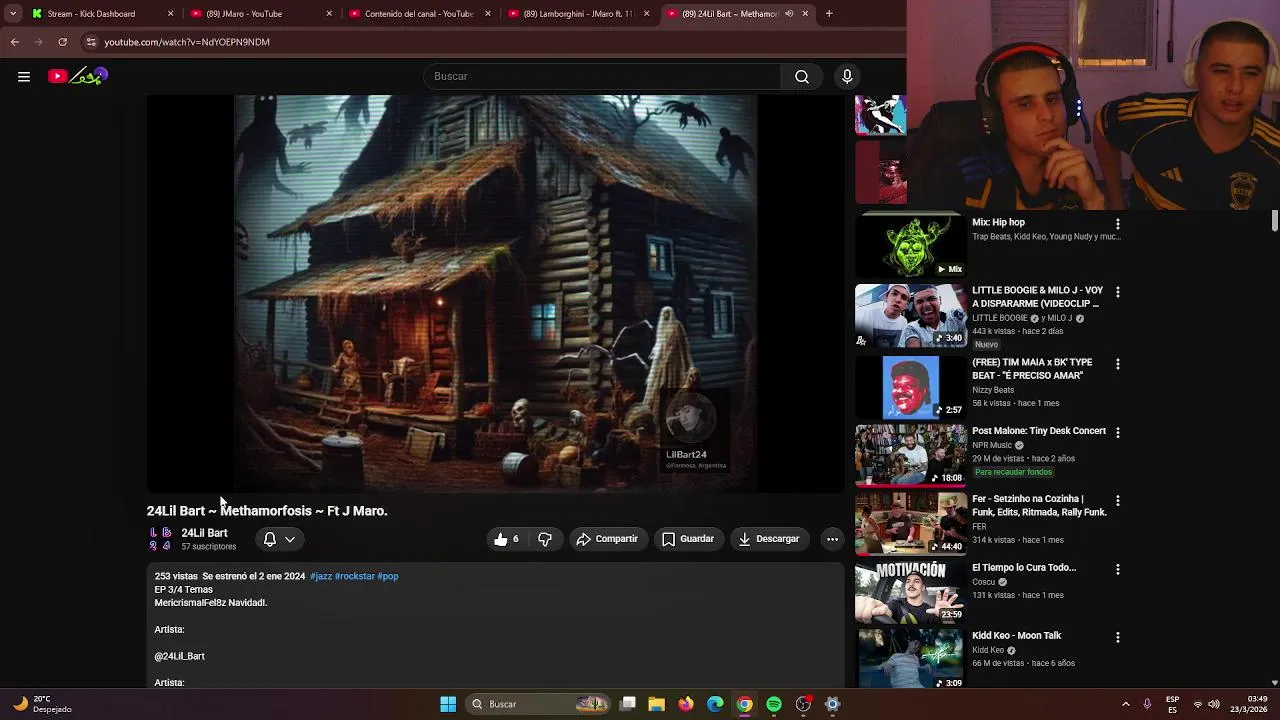Click the #jazz hashtag
This screenshot has width=1280, height=720.
point(321,576)
